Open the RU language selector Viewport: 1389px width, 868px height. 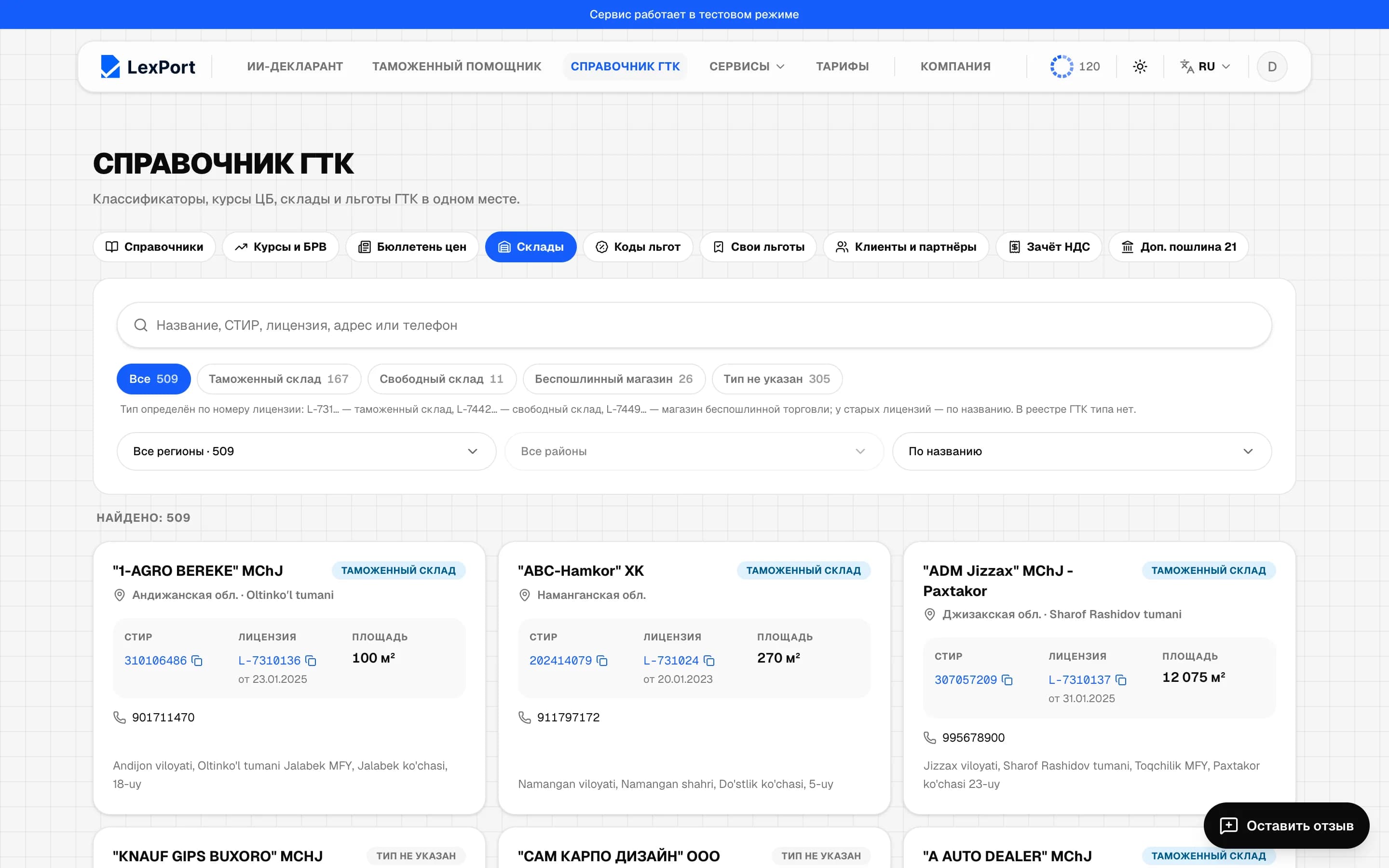coord(1205,67)
